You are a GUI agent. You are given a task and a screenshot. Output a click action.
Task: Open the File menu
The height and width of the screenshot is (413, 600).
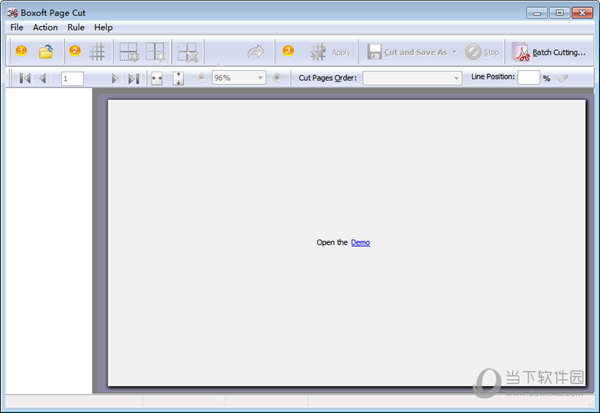tap(16, 28)
